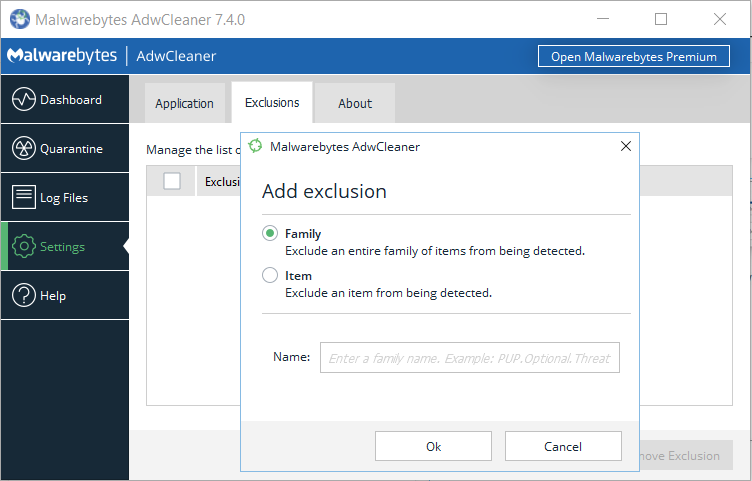The image size is (752, 481).
Task: Click the partially hidden Remove Exclusion button
Action: 686,455
